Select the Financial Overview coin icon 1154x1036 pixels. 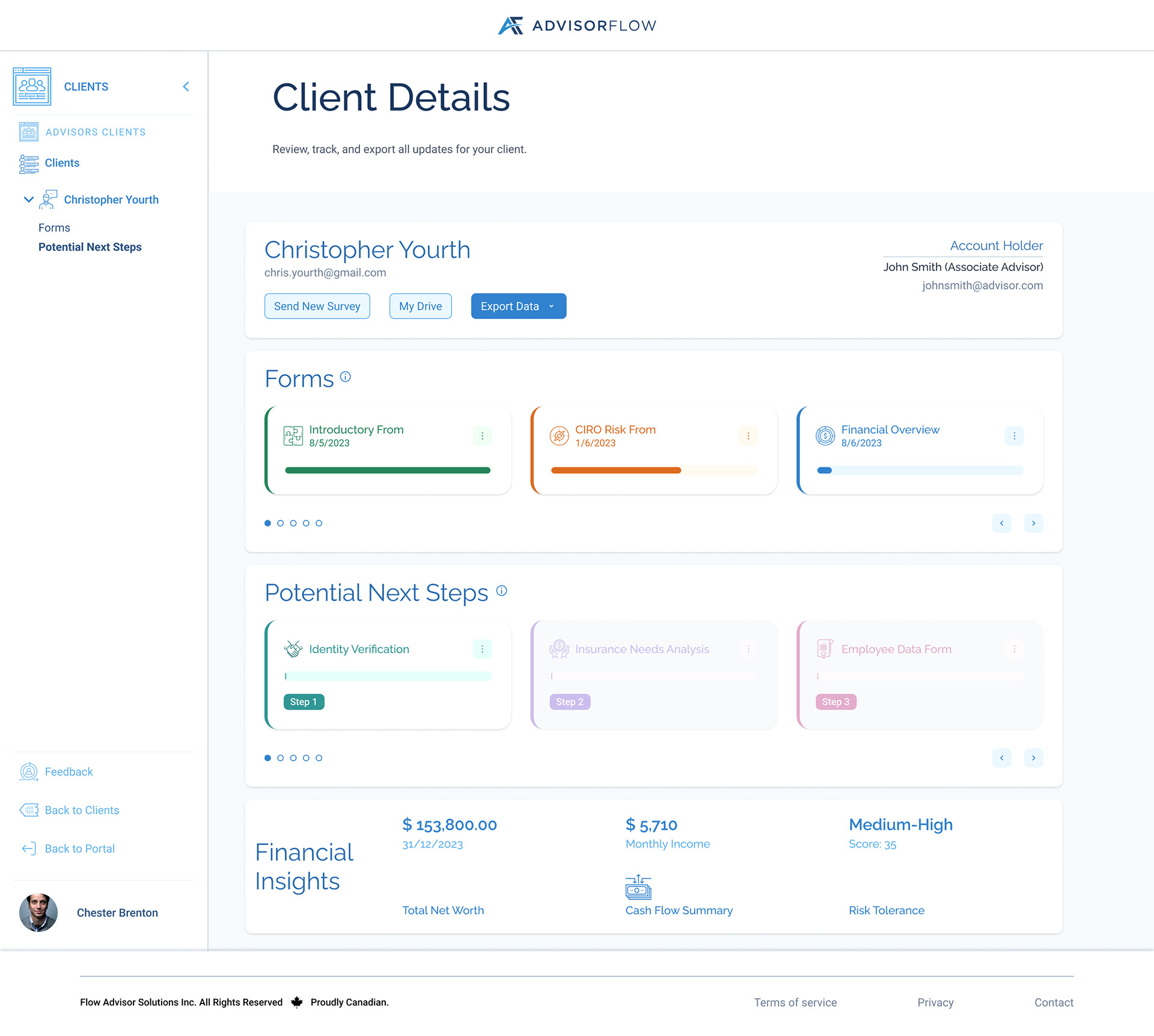click(825, 436)
